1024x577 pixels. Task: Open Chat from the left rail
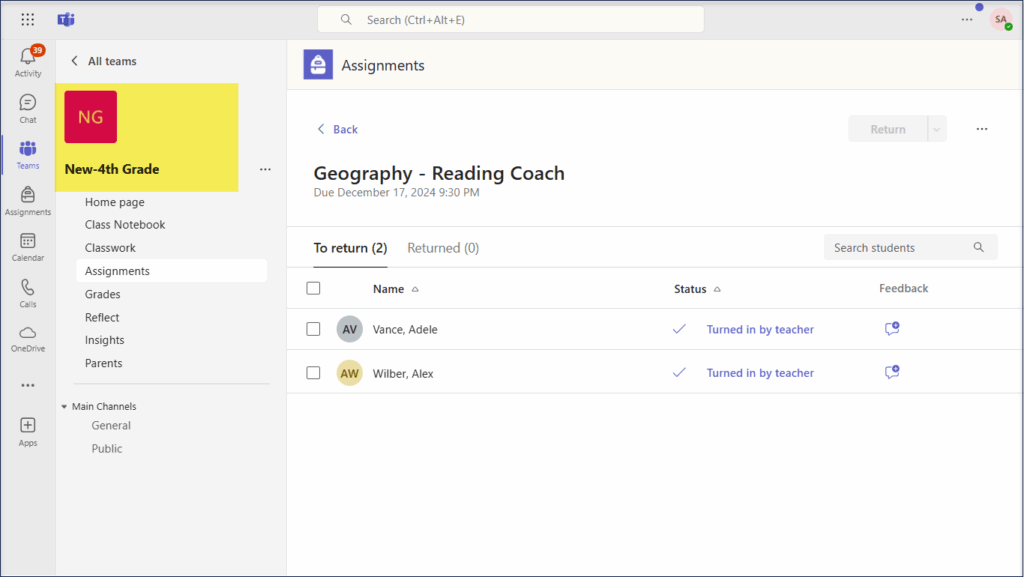[28, 104]
